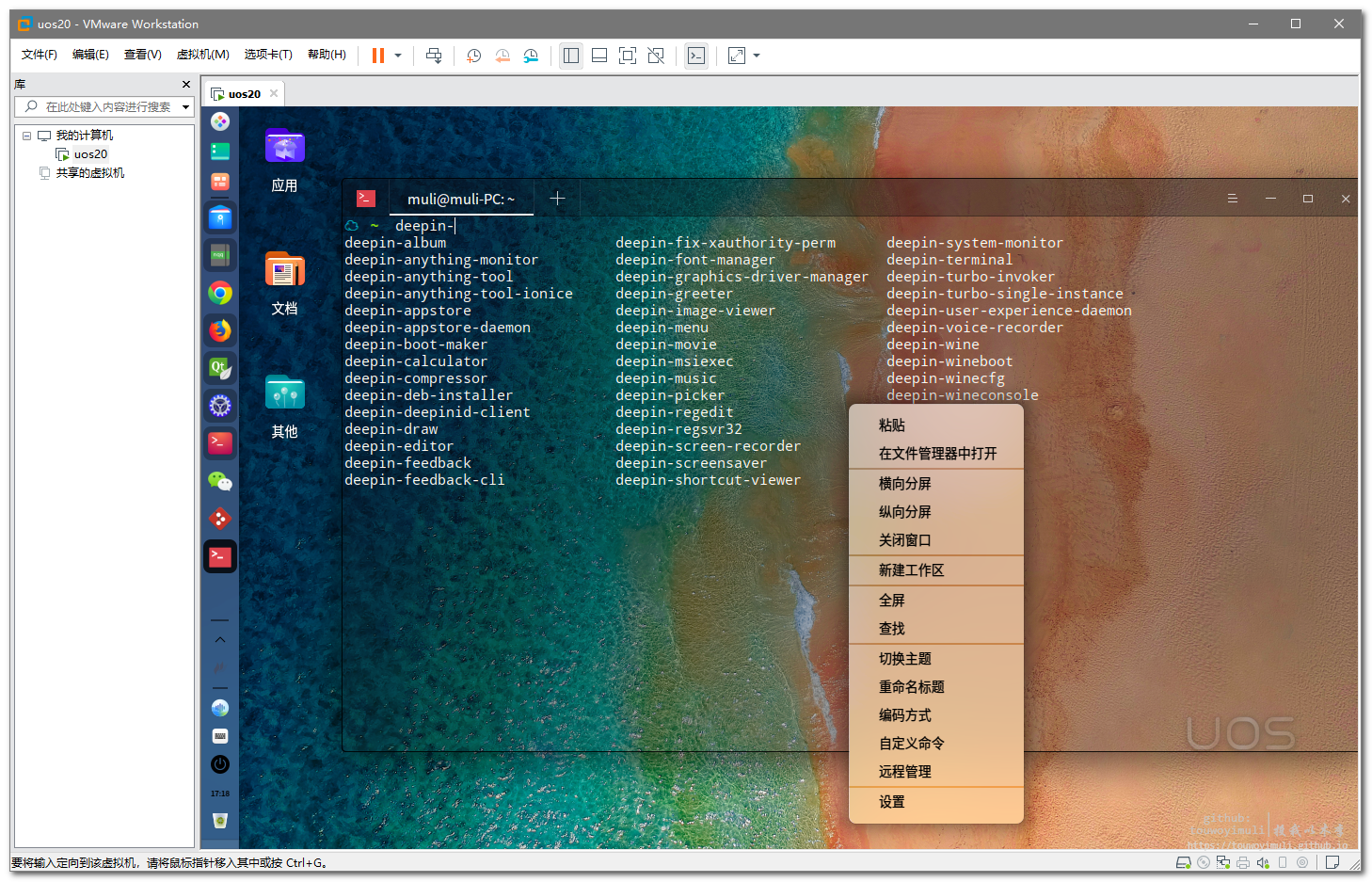
Task: Add a new terminal tab with plus
Action: [x=557, y=198]
